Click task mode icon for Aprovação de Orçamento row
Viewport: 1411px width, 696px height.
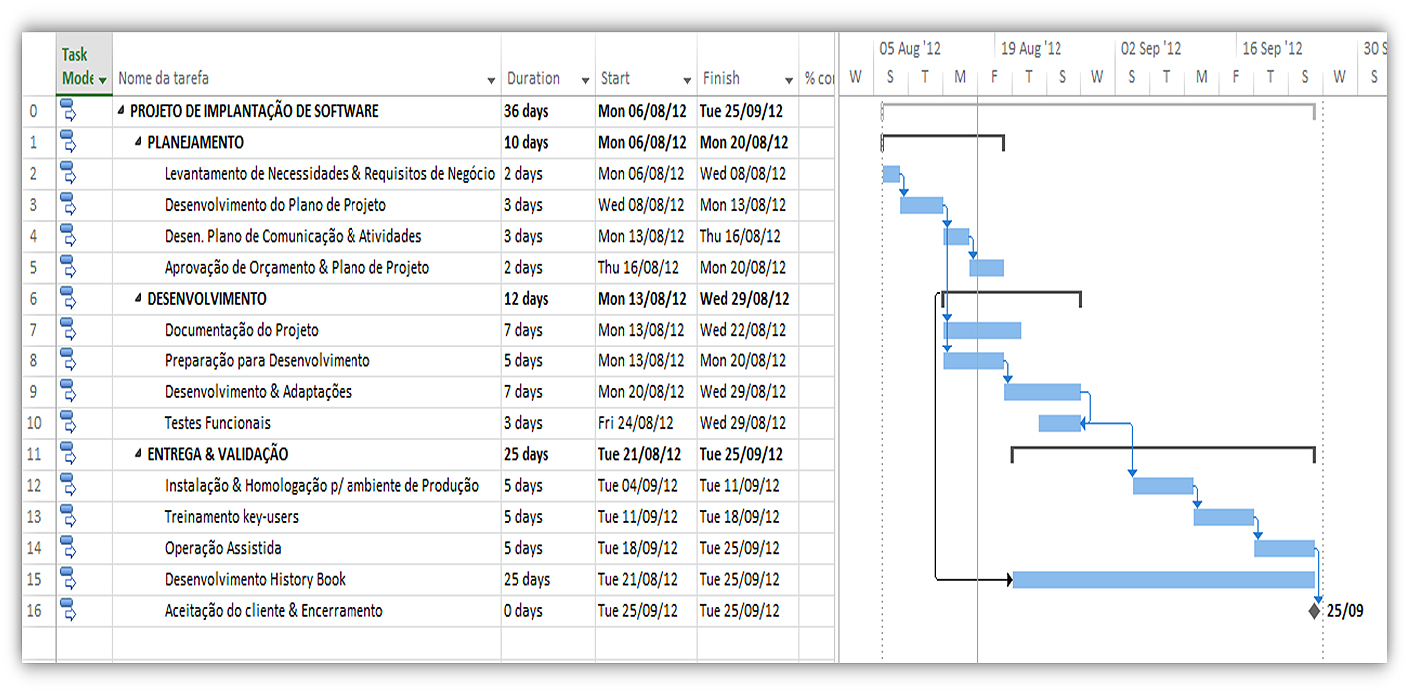pos(68,267)
